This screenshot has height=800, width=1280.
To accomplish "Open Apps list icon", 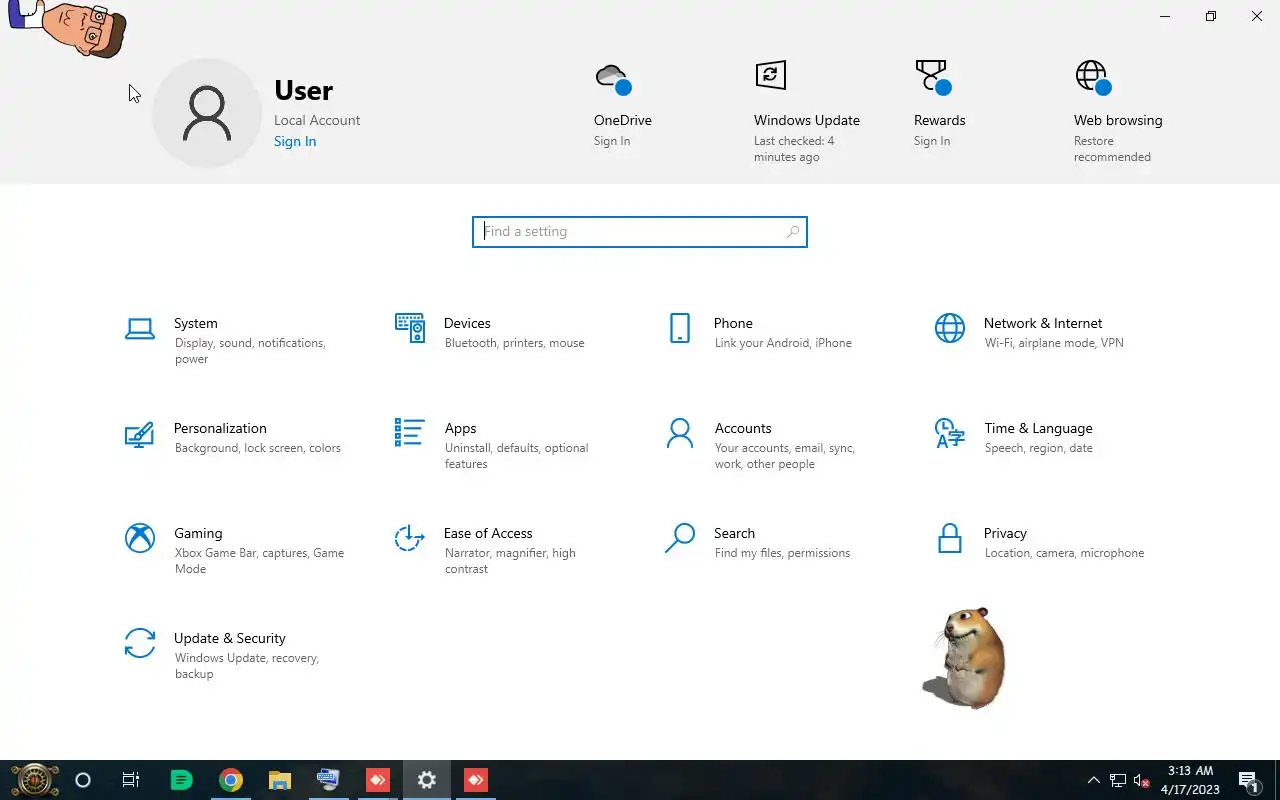I will point(410,433).
